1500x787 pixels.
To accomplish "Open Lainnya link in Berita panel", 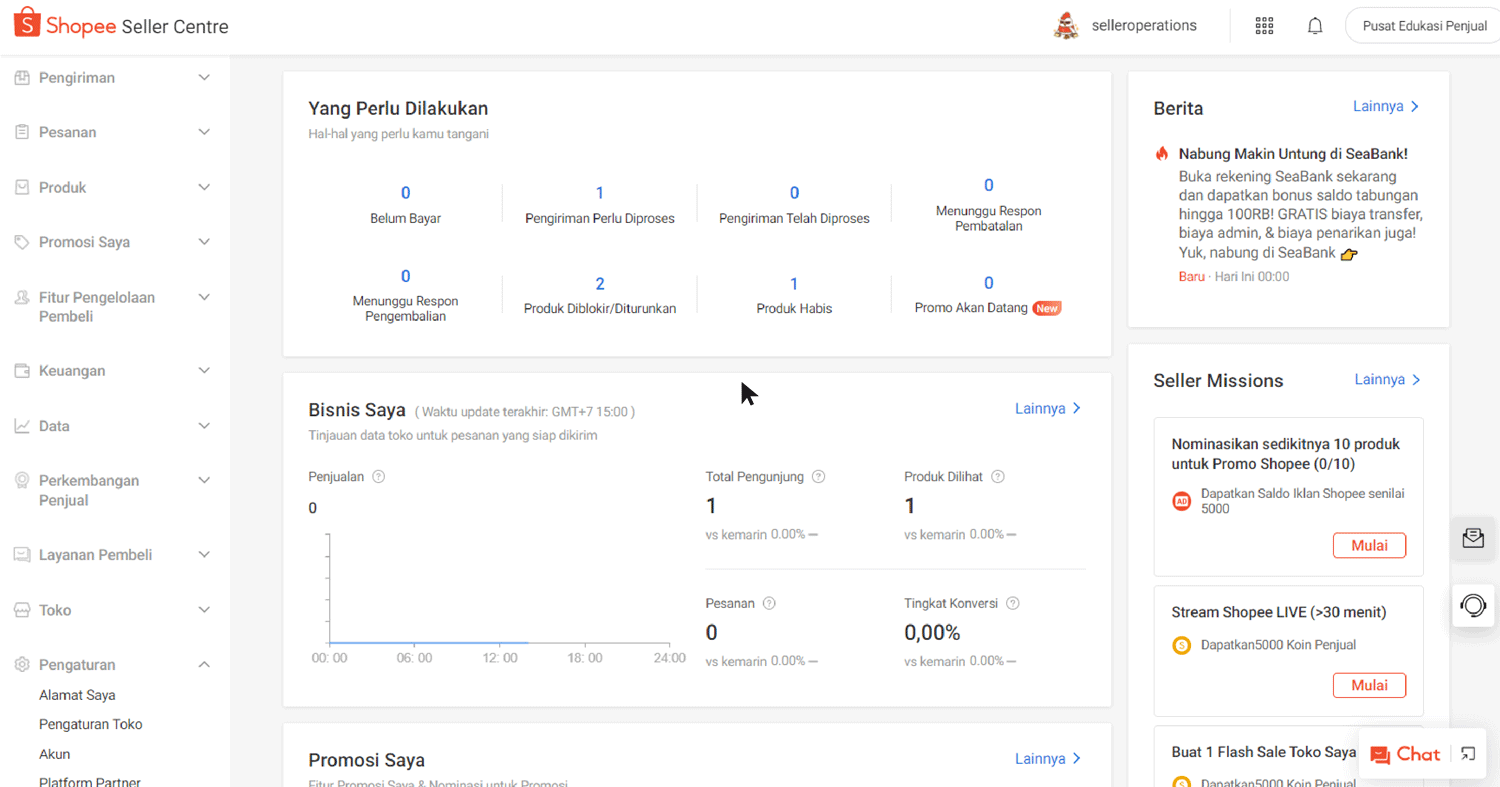I will pyautogui.click(x=1386, y=106).
